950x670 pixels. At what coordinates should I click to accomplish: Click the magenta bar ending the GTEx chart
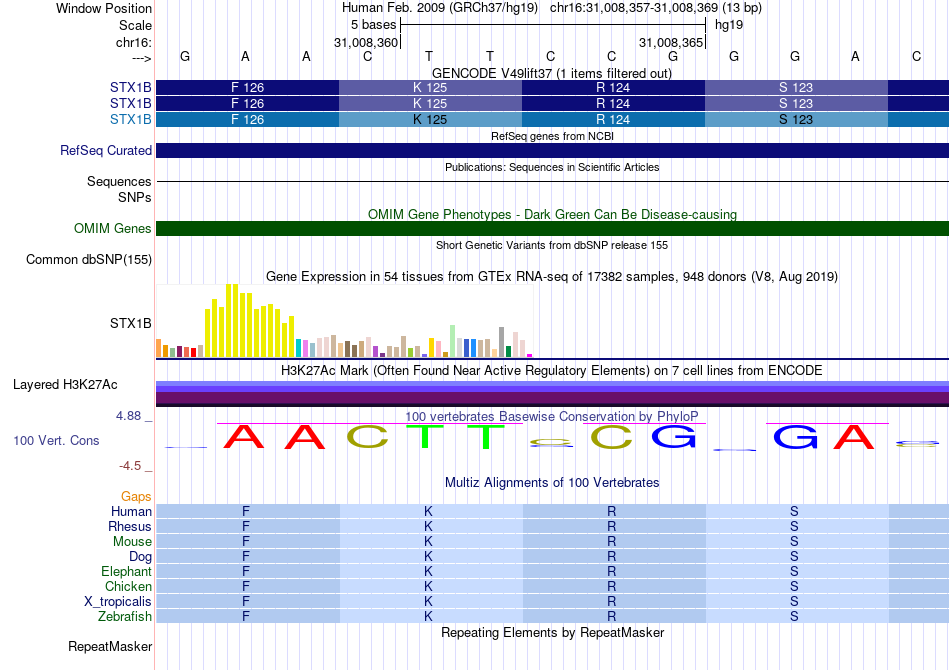[530, 356]
